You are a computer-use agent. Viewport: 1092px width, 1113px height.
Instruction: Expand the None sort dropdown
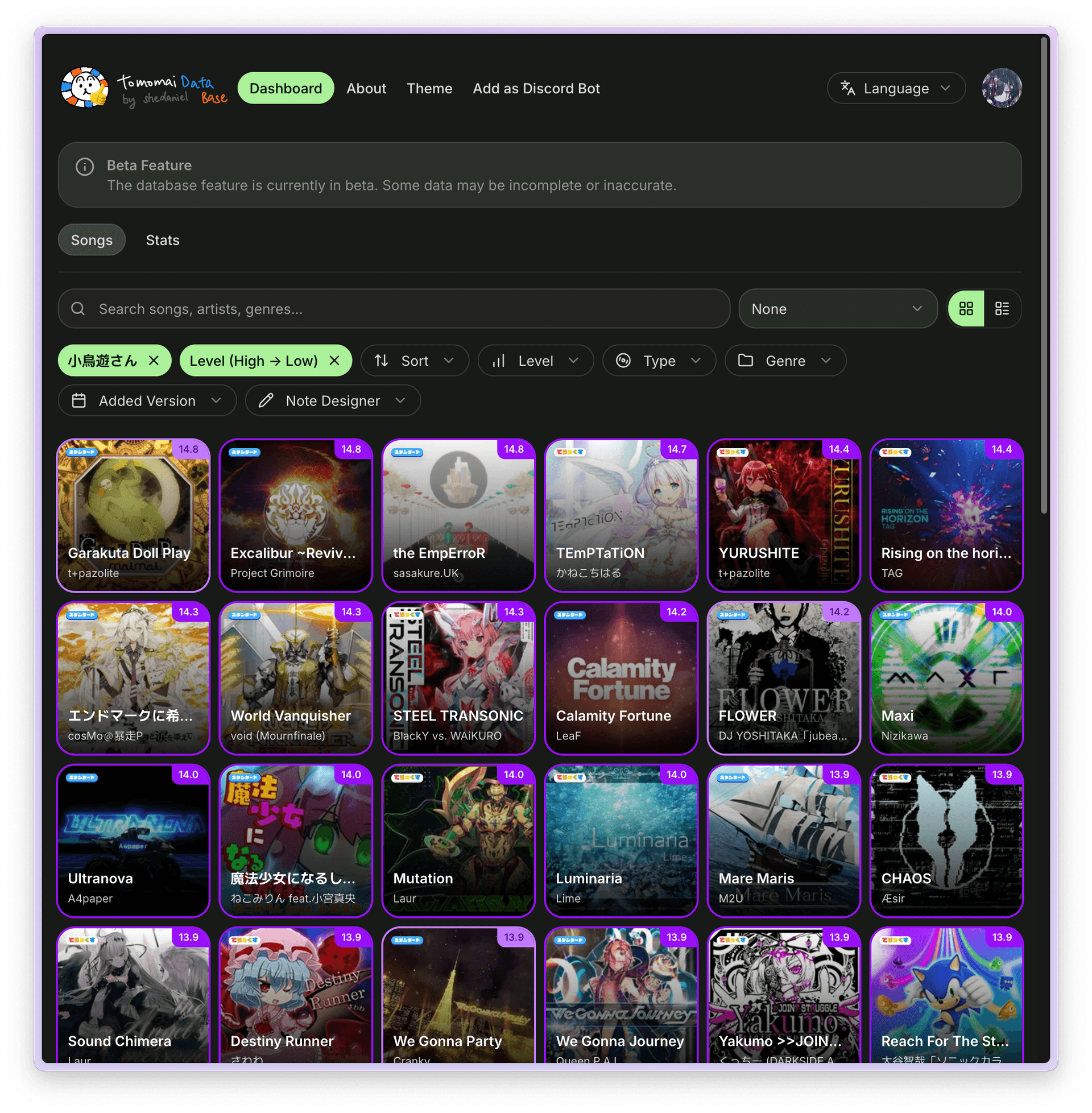[x=838, y=308]
